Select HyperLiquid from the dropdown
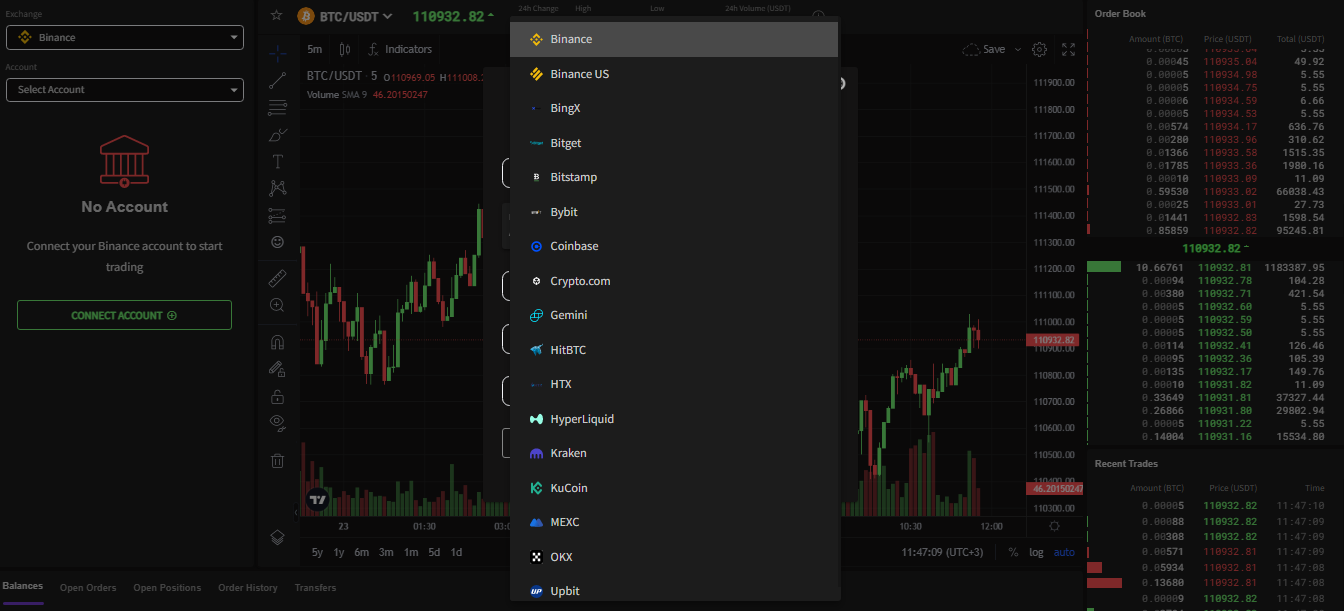The image size is (1344, 611). [674, 419]
